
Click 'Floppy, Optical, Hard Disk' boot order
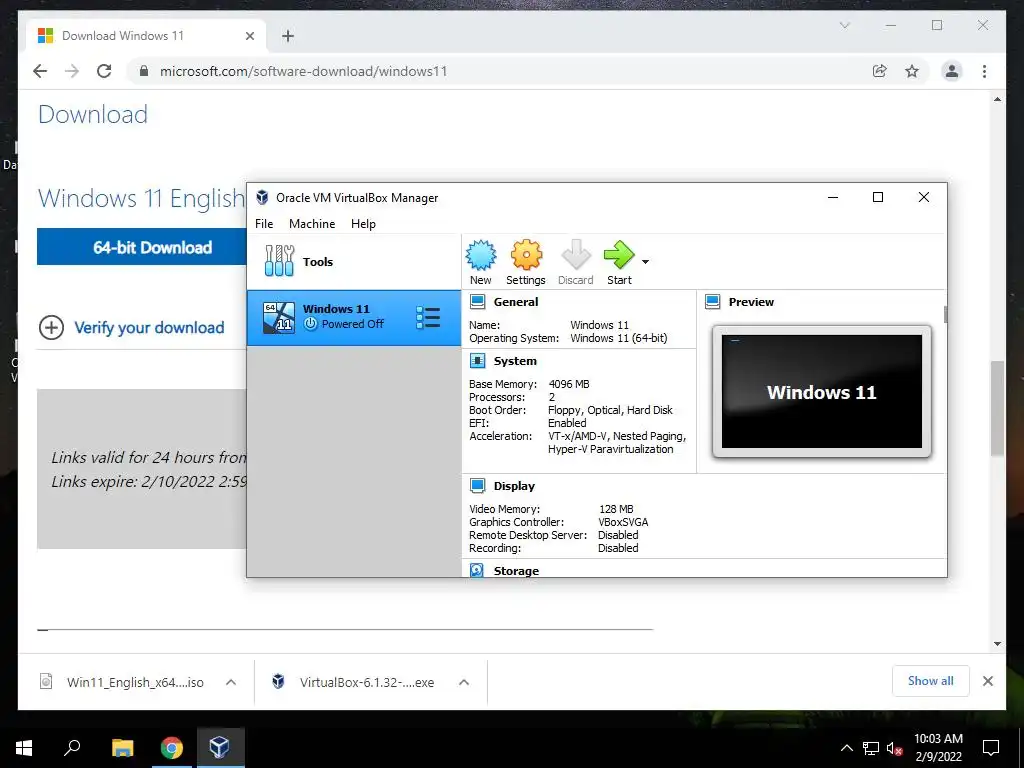pos(610,410)
